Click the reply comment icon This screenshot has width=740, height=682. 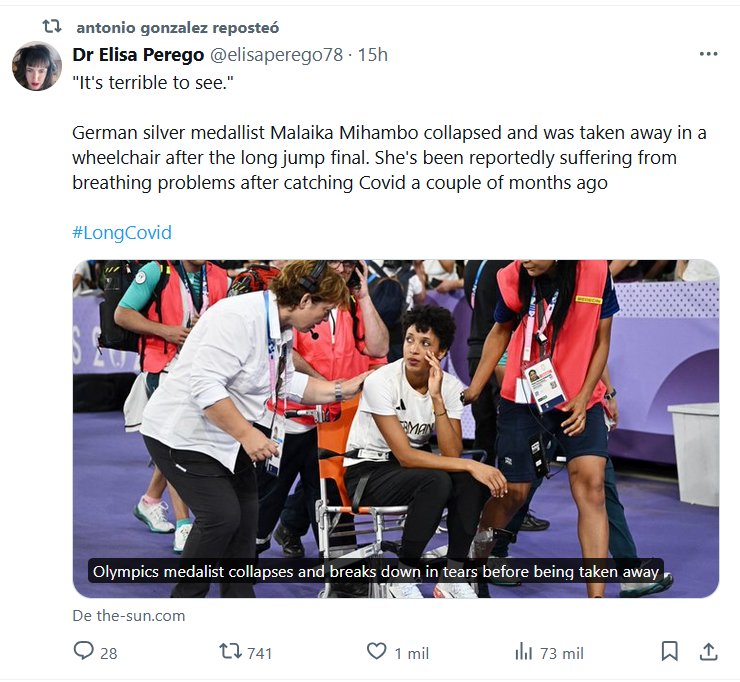pyautogui.click(x=84, y=652)
